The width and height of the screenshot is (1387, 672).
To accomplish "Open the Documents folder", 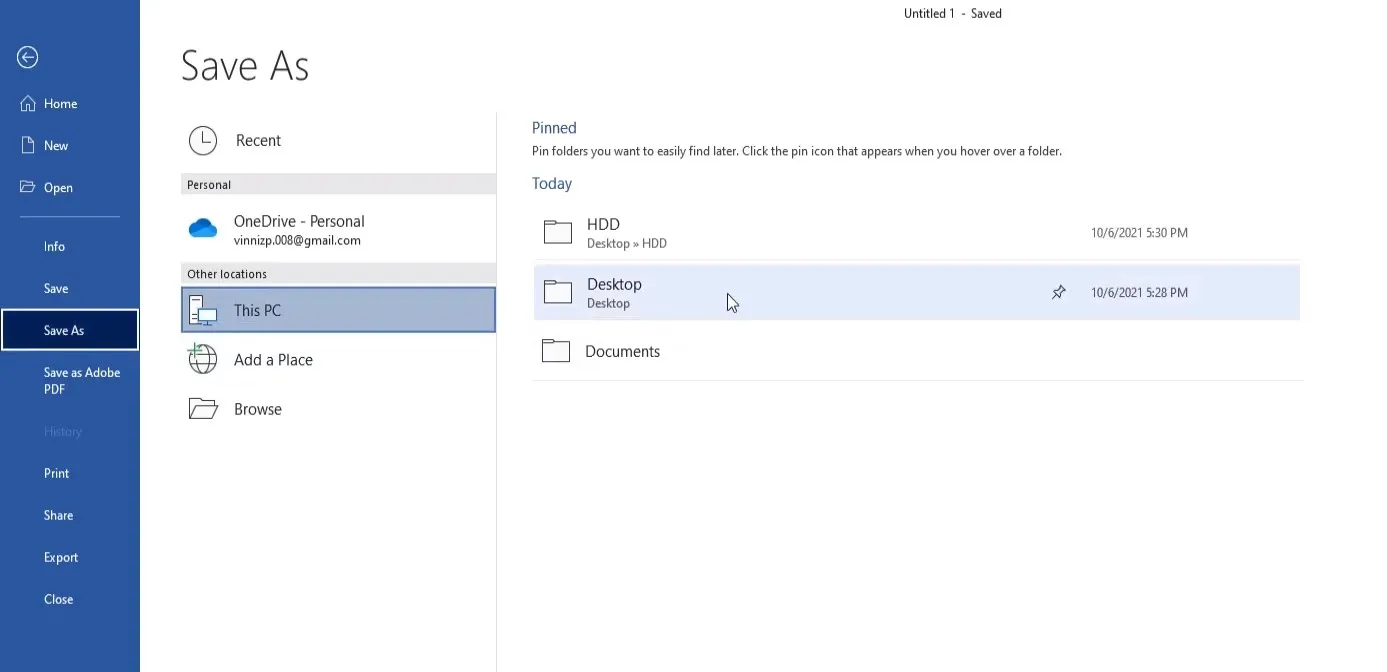I will pyautogui.click(x=623, y=350).
